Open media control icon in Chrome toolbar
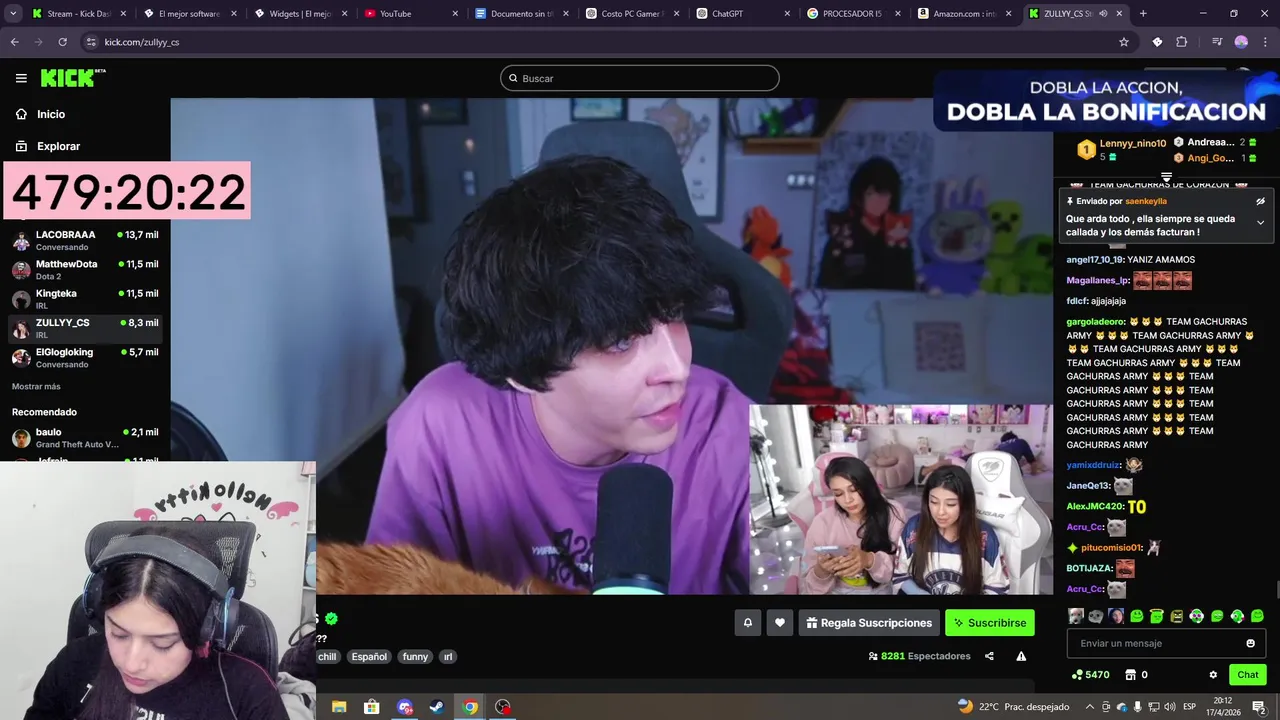Viewport: 1280px width, 720px height. 1216,42
